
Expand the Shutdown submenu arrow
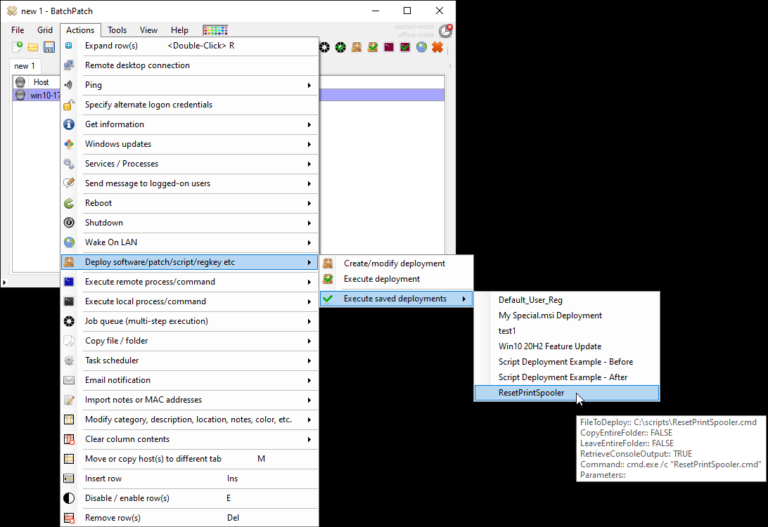(309, 223)
